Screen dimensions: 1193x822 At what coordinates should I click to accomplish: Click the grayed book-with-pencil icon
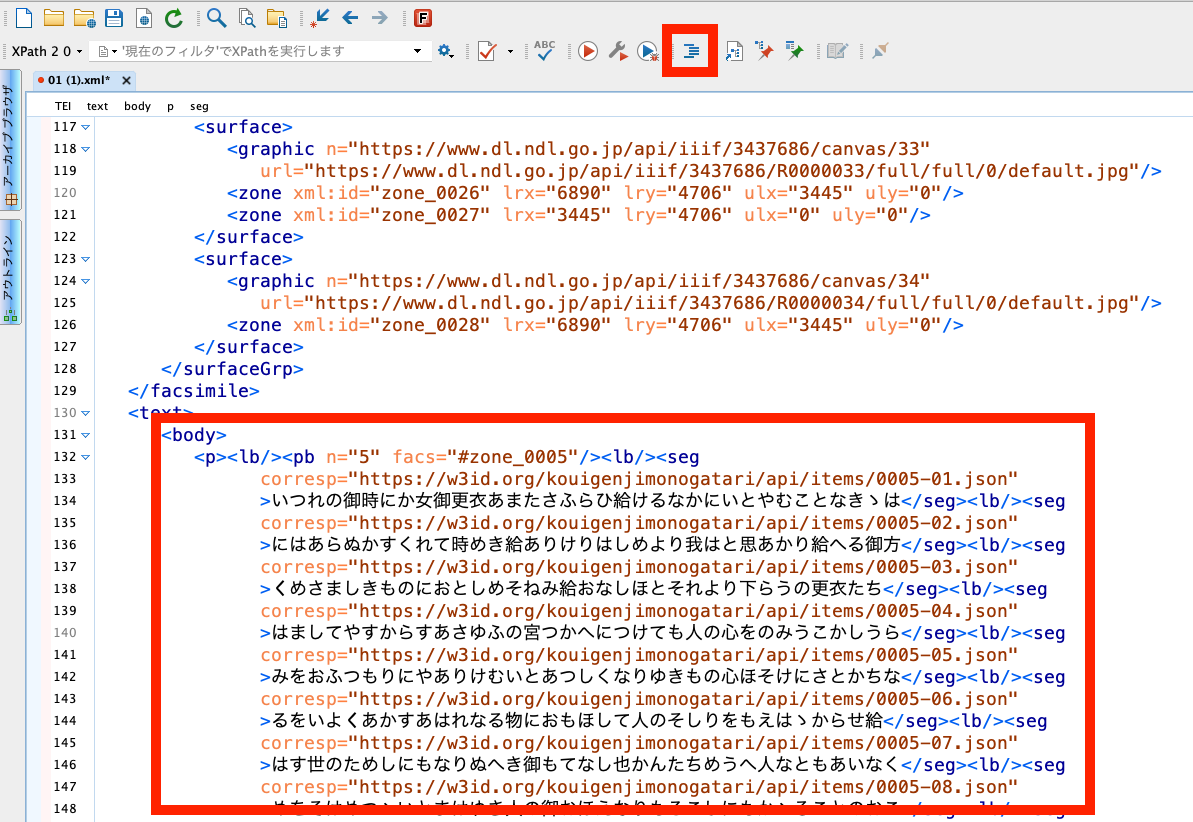point(837,51)
